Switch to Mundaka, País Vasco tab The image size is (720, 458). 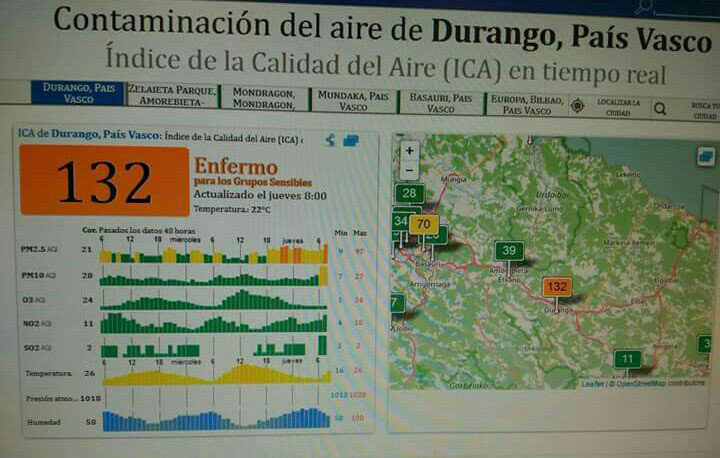352,101
